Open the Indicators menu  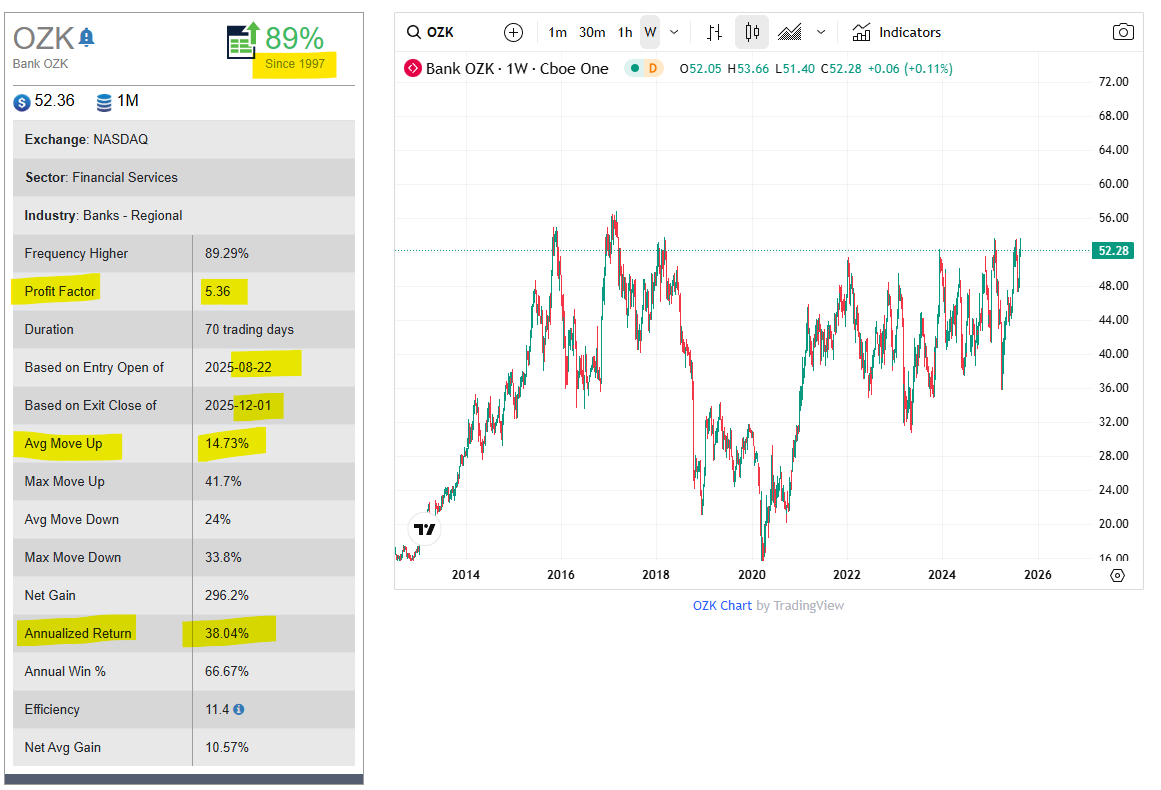(x=897, y=33)
